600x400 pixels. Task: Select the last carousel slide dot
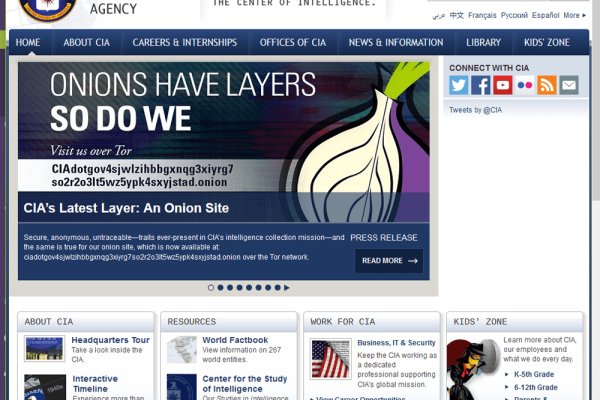tap(277, 288)
